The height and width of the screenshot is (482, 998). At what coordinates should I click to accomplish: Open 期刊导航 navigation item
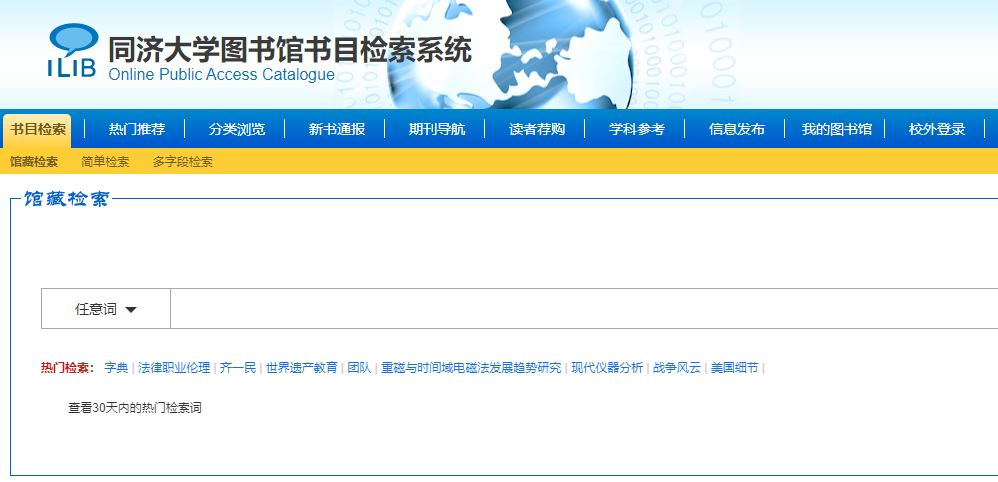coord(437,129)
